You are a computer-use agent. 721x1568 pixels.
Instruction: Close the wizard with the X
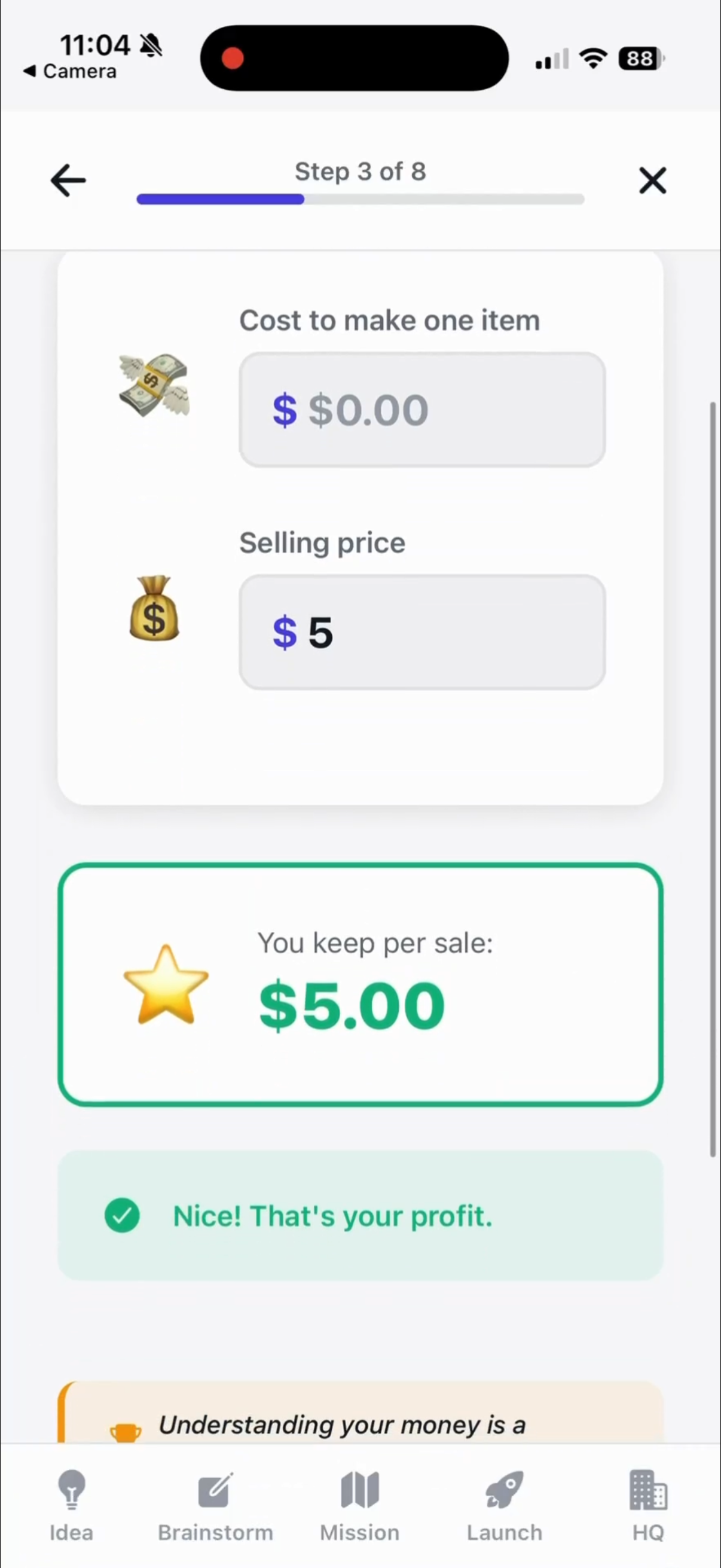tap(653, 181)
